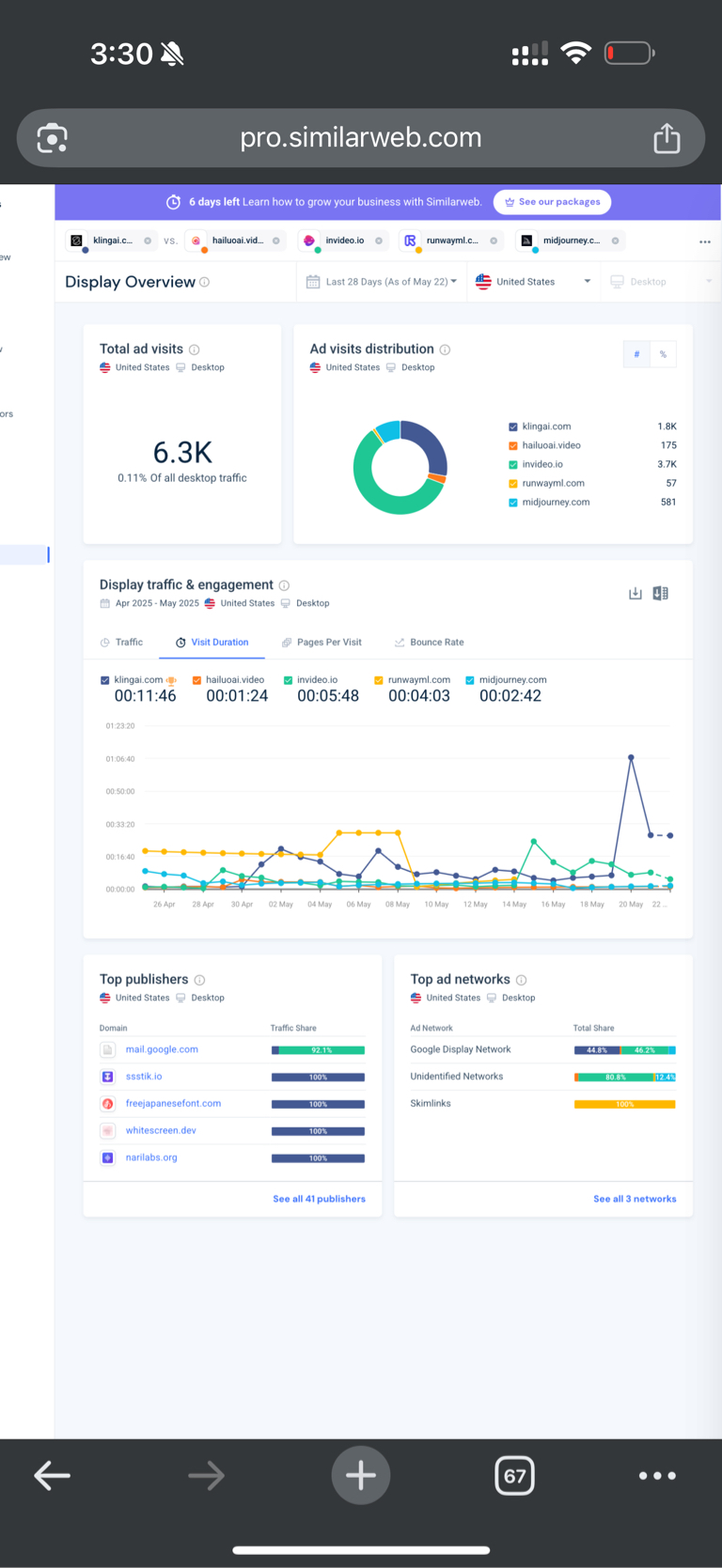Select the Visit Duration tab

[x=212, y=643]
